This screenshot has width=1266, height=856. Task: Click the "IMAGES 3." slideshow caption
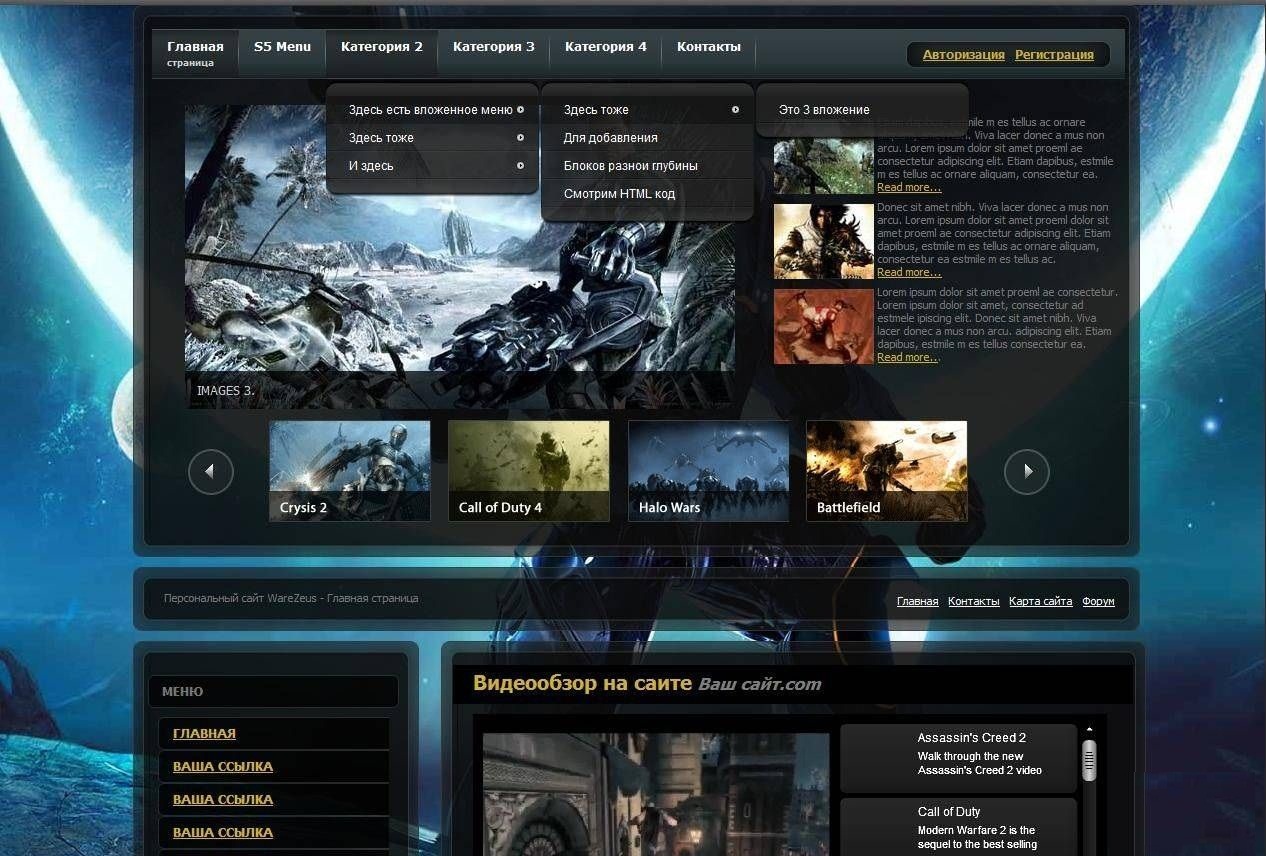(x=225, y=391)
